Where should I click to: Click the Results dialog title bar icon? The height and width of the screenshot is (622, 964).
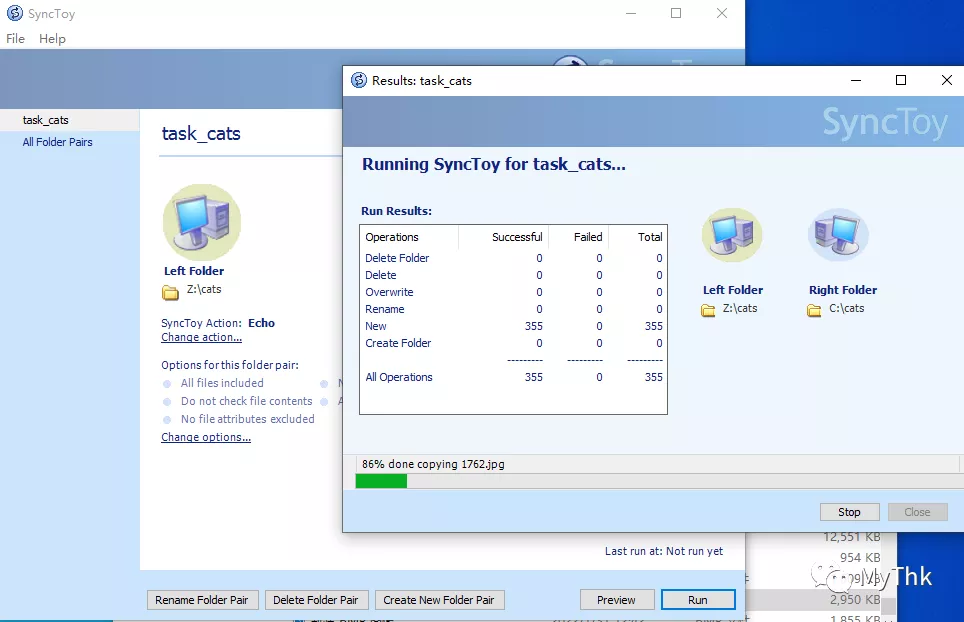click(x=359, y=80)
